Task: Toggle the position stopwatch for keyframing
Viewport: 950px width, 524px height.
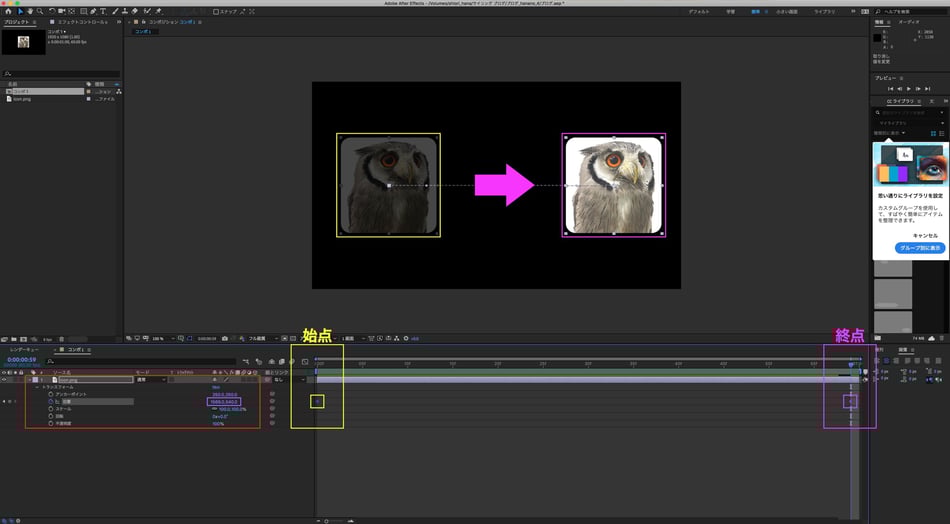Action: tap(50, 401)
